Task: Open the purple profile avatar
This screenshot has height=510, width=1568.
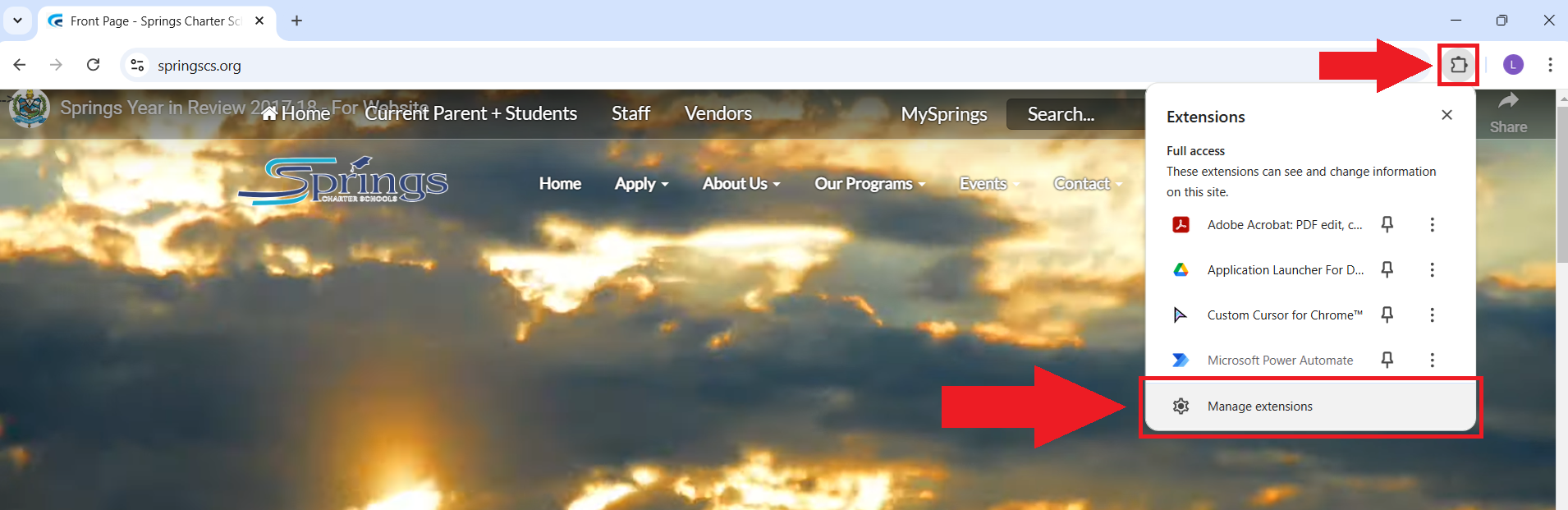Action: 1512,65
